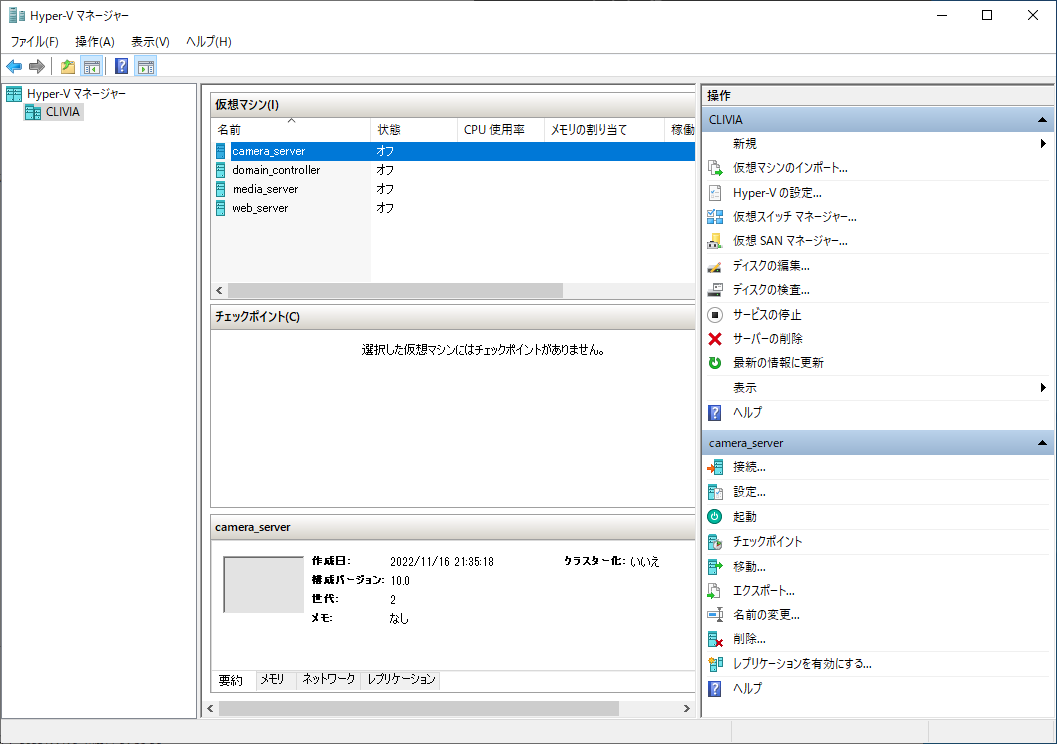
Task: Click left arrow of bottom center scrollbar
Action: (210, 708)
